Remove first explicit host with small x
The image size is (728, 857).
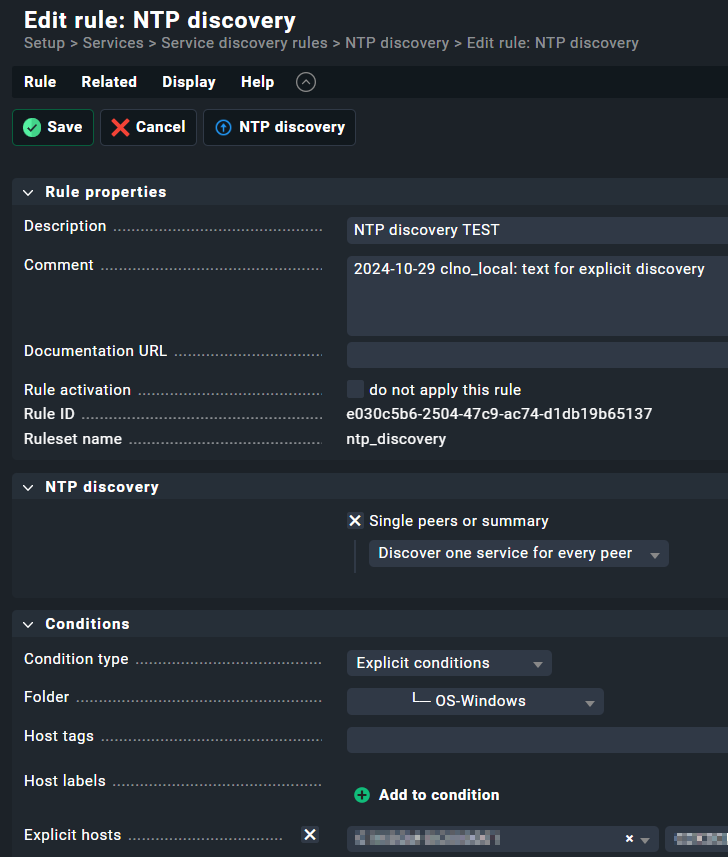(629, 838)
